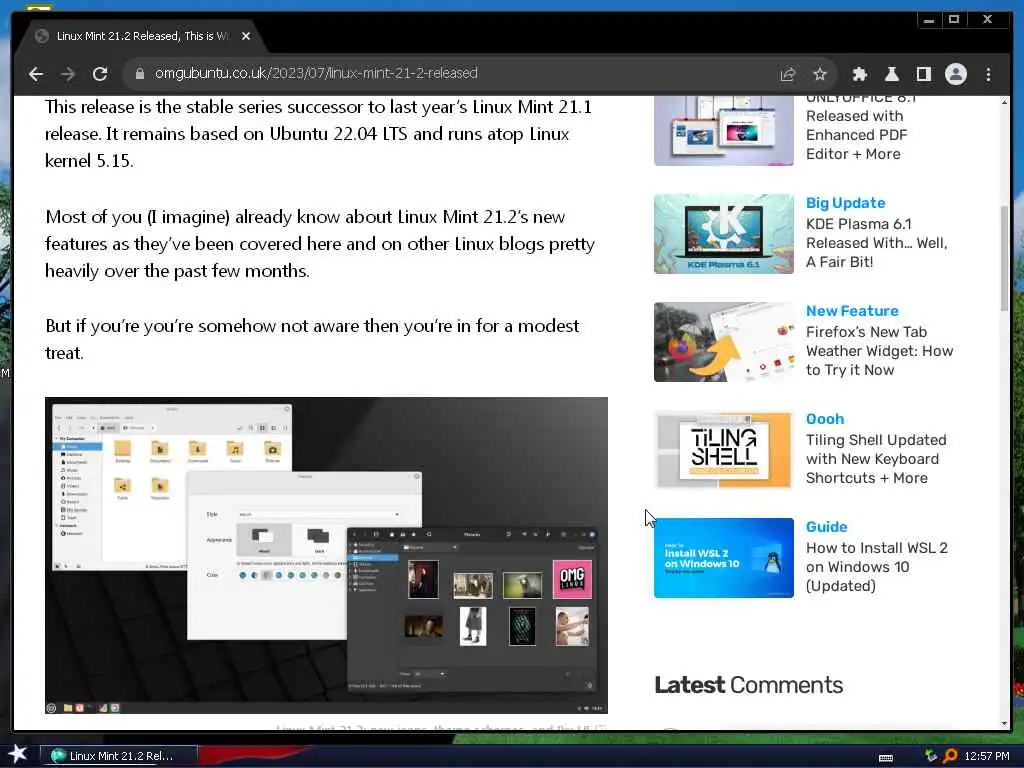Select the Linux Mint 21.2 Released tab
The height and width of the screenshot is (768, 1024).
point(142,36)
